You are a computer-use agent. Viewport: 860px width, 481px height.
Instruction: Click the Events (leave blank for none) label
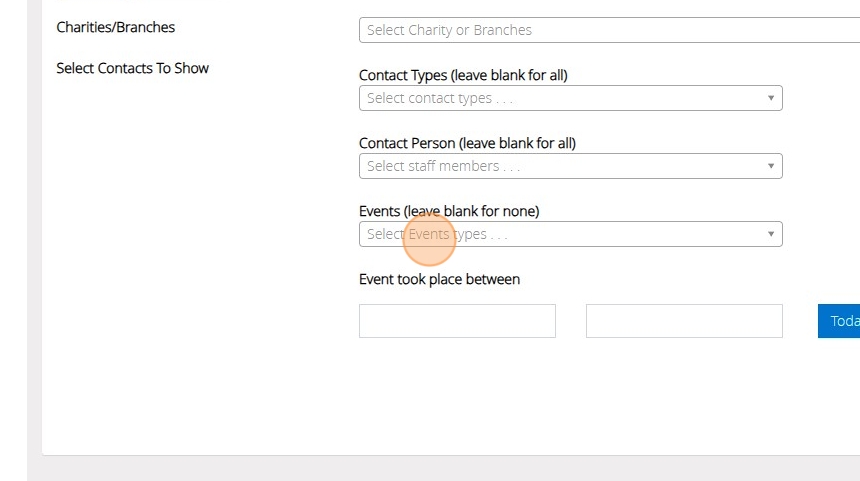pos(449,211)
